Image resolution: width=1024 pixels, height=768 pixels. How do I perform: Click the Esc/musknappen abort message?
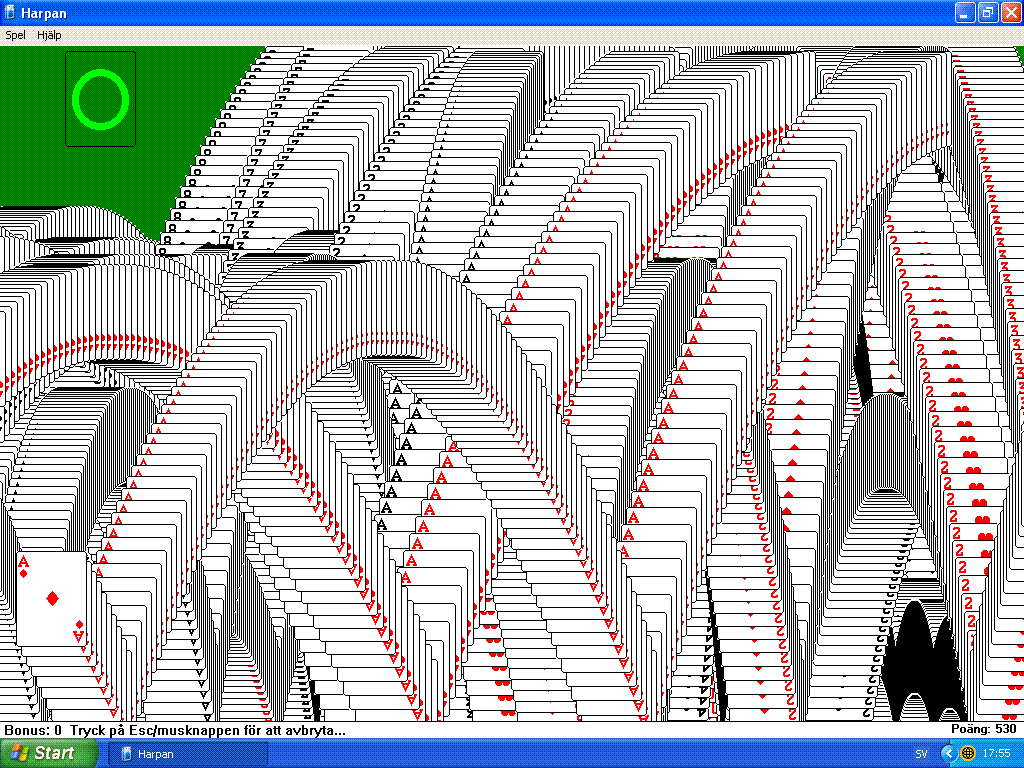[x=208, y=730]
